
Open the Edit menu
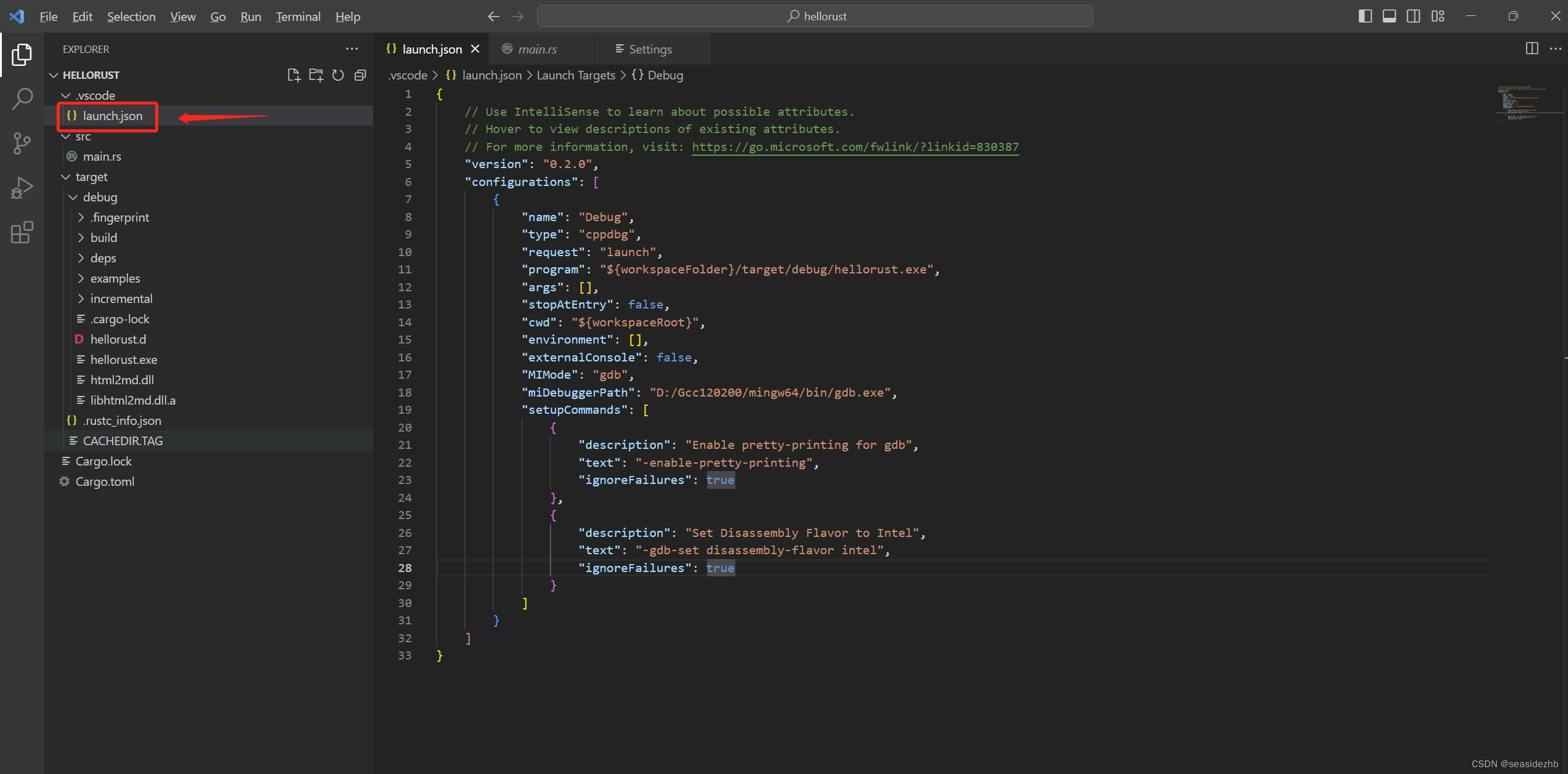(82, 17)
